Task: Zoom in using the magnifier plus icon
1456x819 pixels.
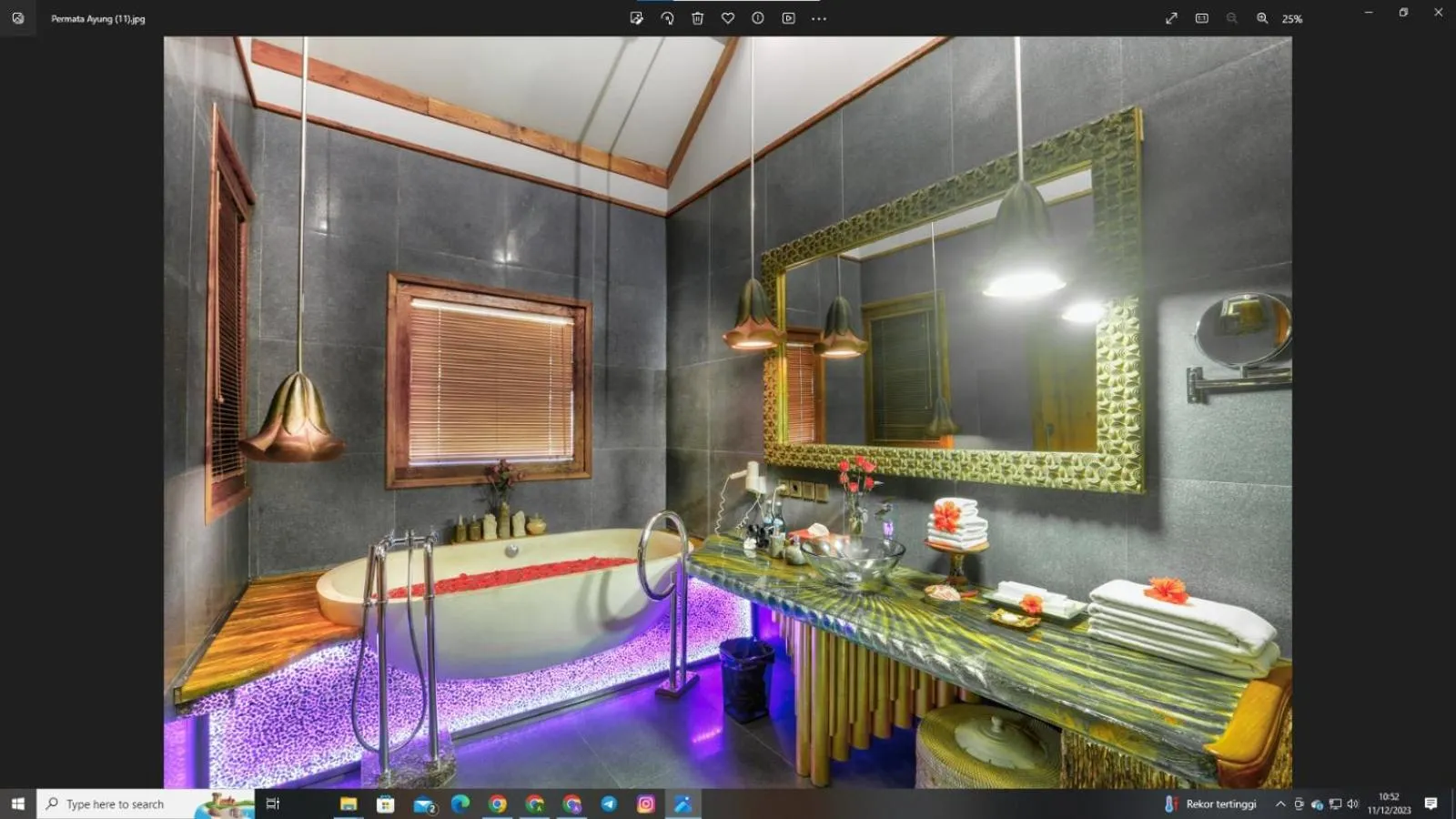Action: point(1262,18)
